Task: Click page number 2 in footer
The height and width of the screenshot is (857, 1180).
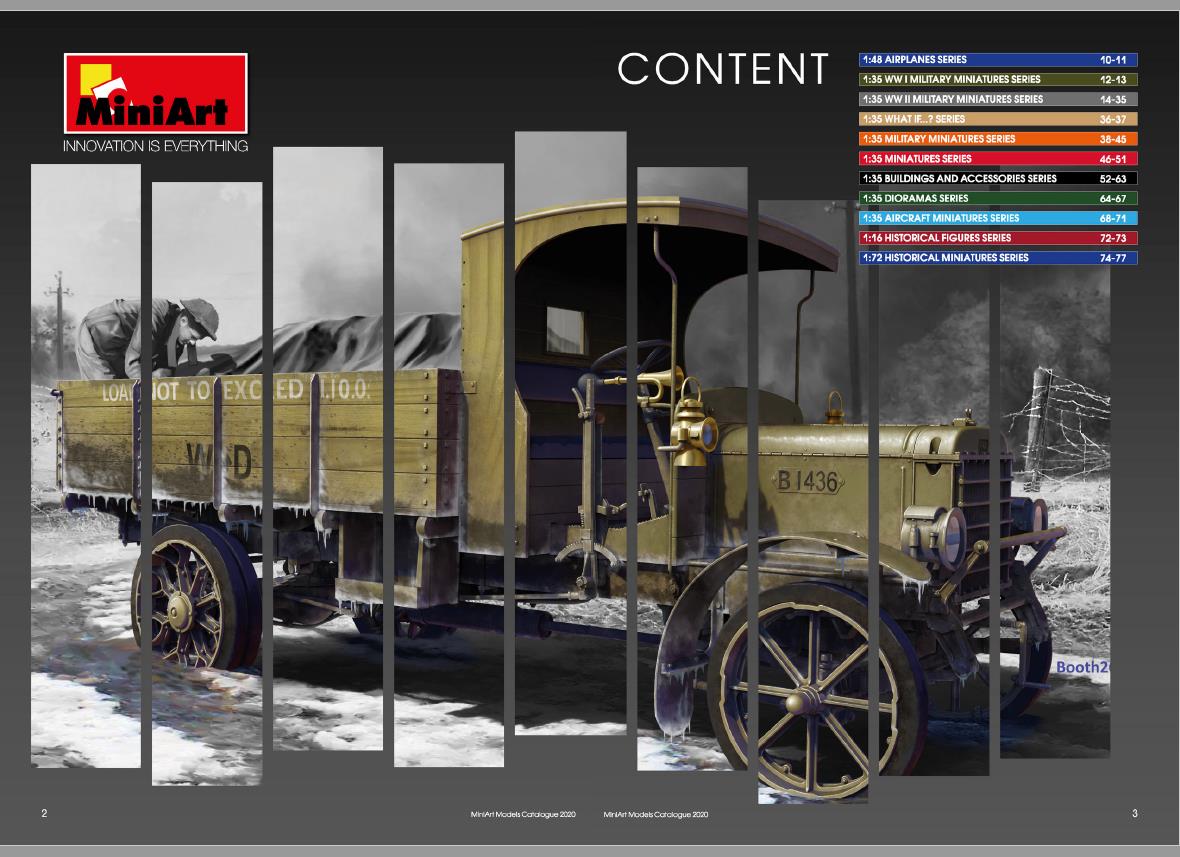Action: click(44, 813)
